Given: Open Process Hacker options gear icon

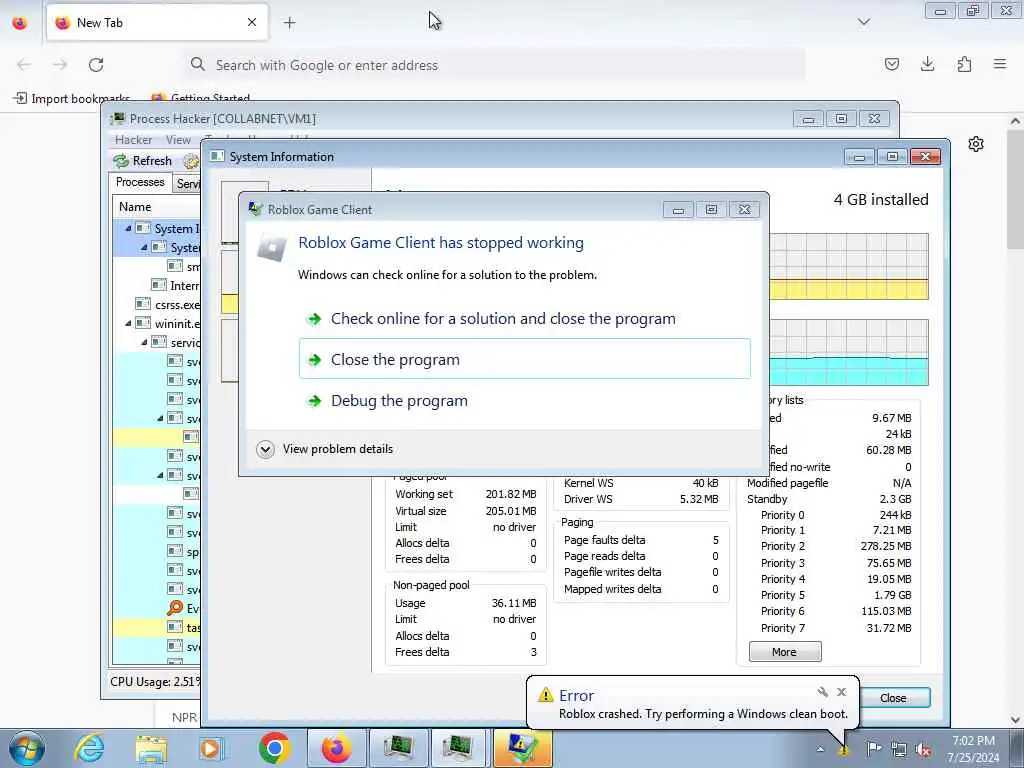Looking at the screenshot, I should 191,161.
